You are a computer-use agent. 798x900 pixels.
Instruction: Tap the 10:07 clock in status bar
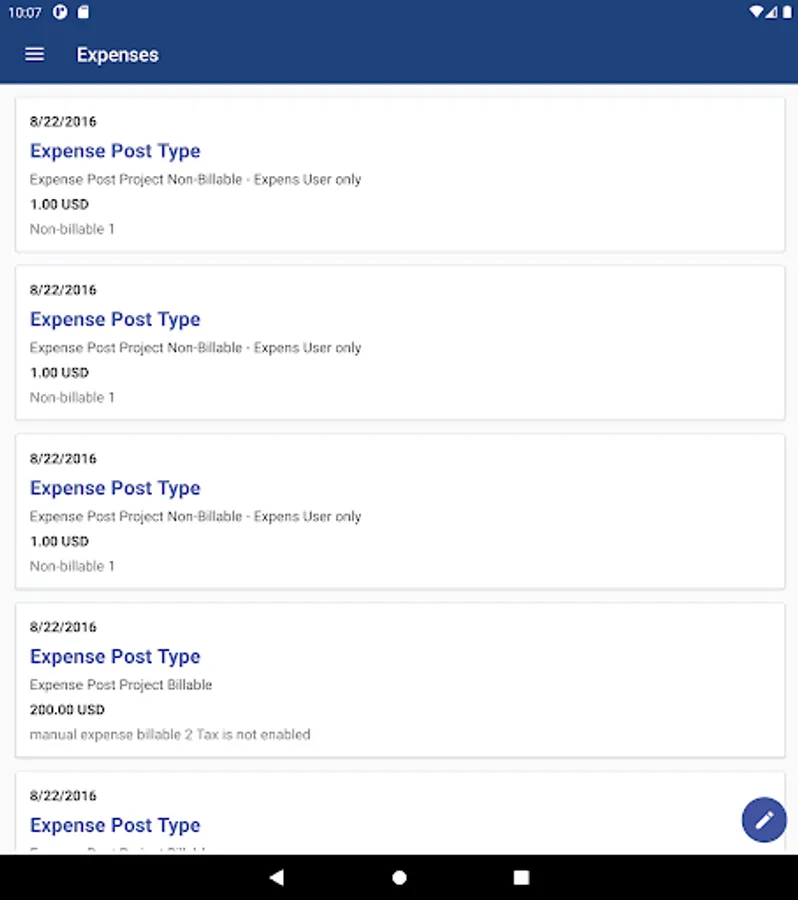tap(25, 13)
